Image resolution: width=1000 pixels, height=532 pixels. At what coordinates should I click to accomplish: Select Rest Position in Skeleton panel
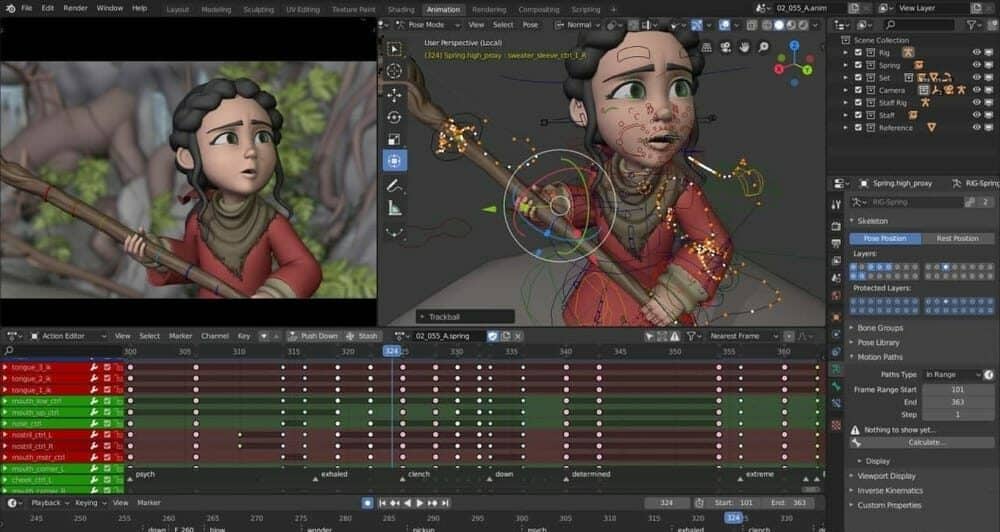(957, 239)
